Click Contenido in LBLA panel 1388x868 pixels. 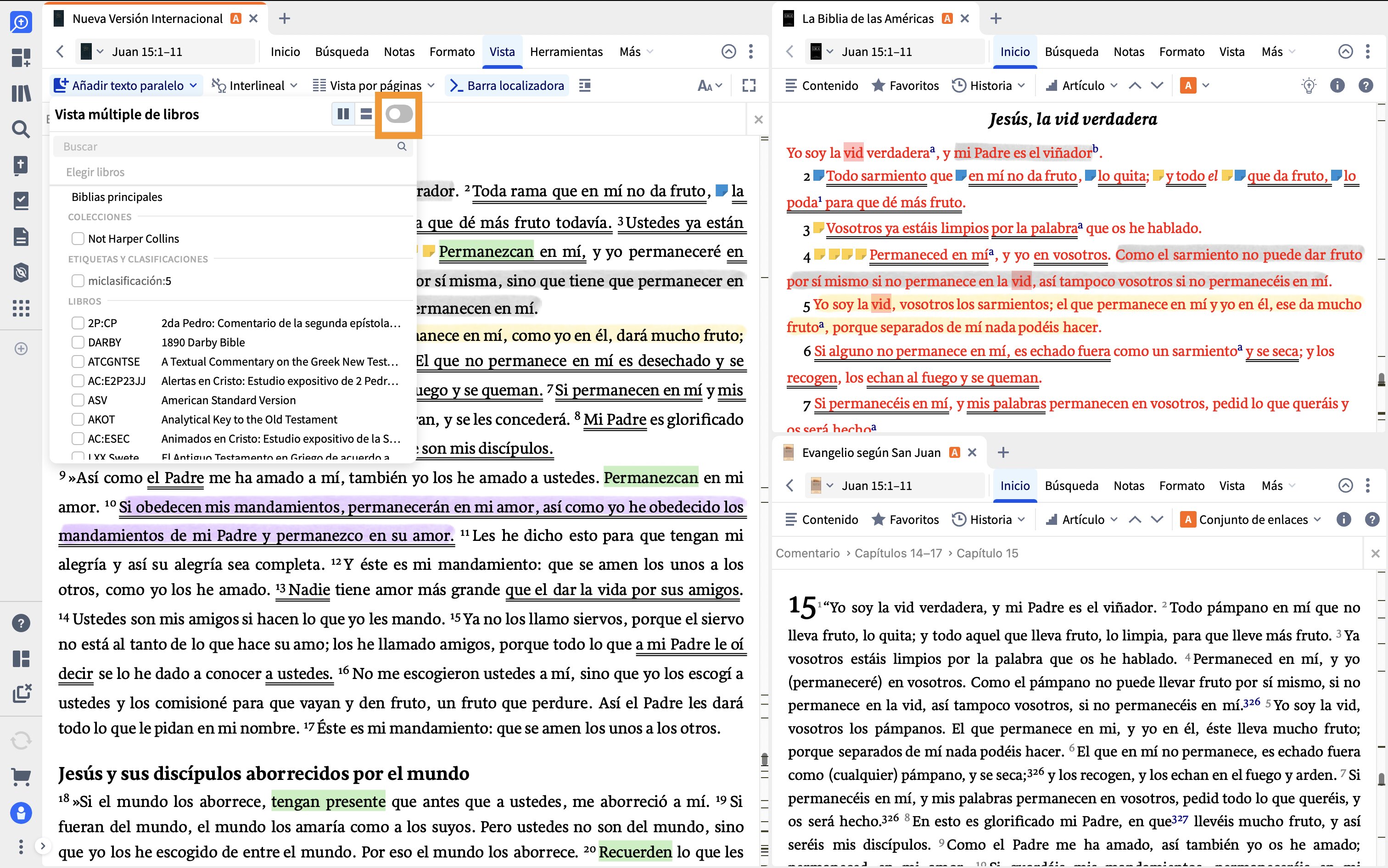(822, 85)
